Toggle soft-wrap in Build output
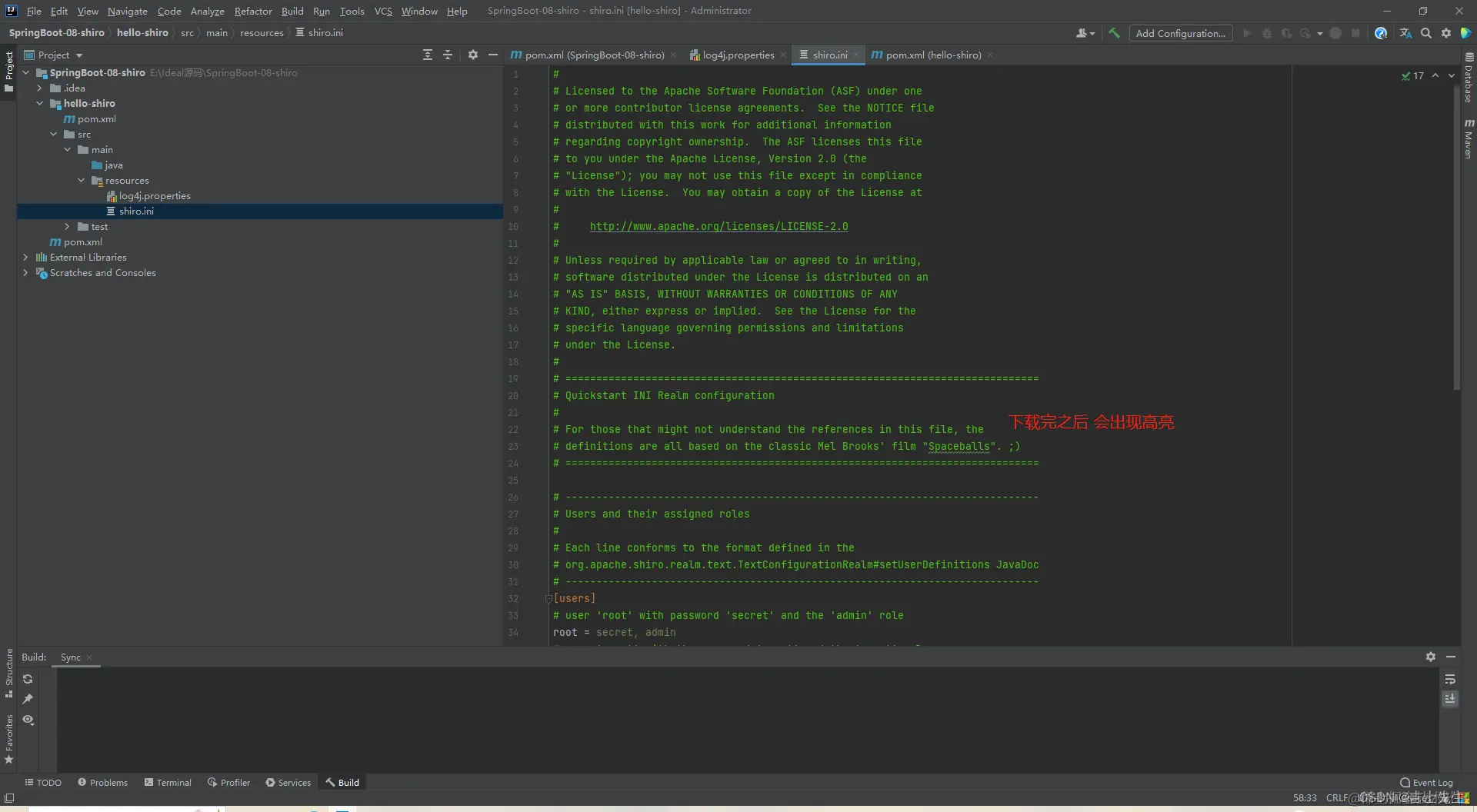The image size is (1477, 812). tap(1450, 679)
